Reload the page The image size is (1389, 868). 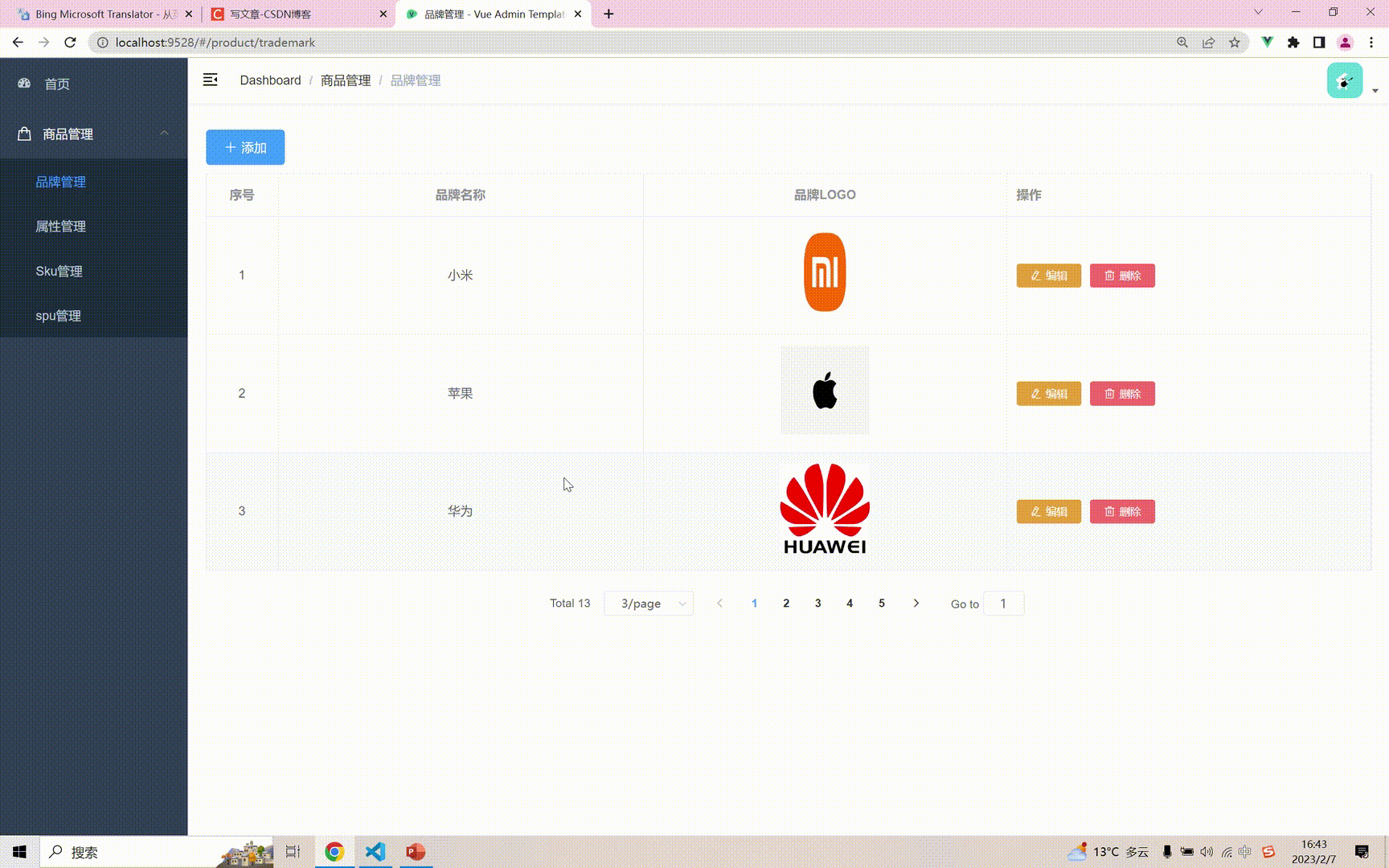(70, 43)
